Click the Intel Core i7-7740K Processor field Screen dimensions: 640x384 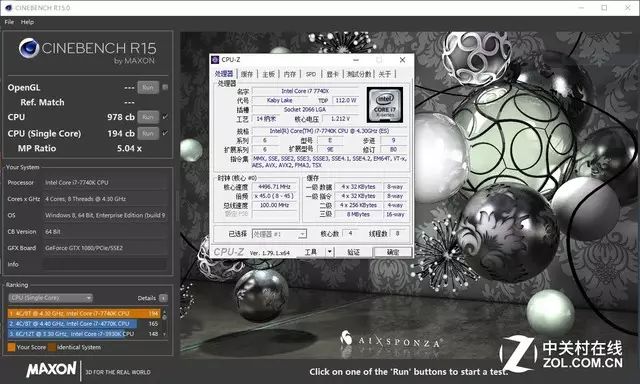105,182
